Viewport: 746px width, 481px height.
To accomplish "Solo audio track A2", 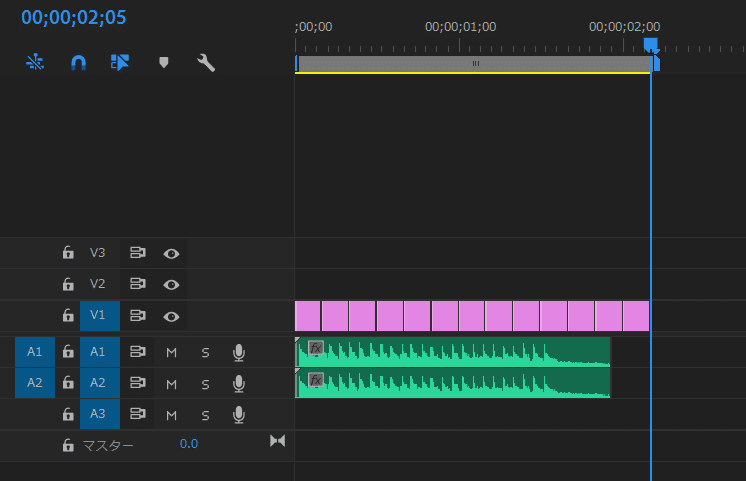I will tap(205, 383).
